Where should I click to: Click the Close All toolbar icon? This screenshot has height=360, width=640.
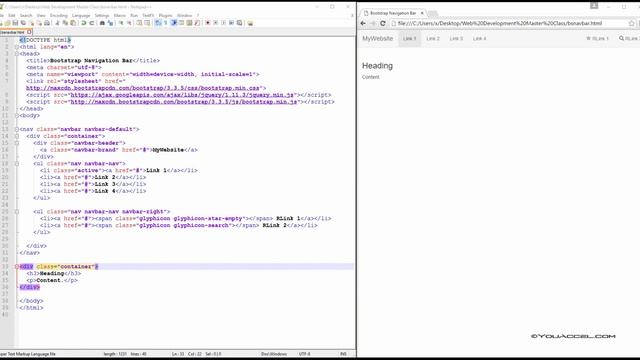click(x=40, y=23)
